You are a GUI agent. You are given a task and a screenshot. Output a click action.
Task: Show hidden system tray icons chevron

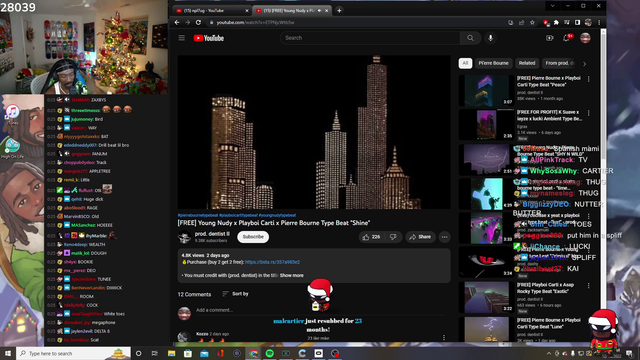[x=549, y=353]
